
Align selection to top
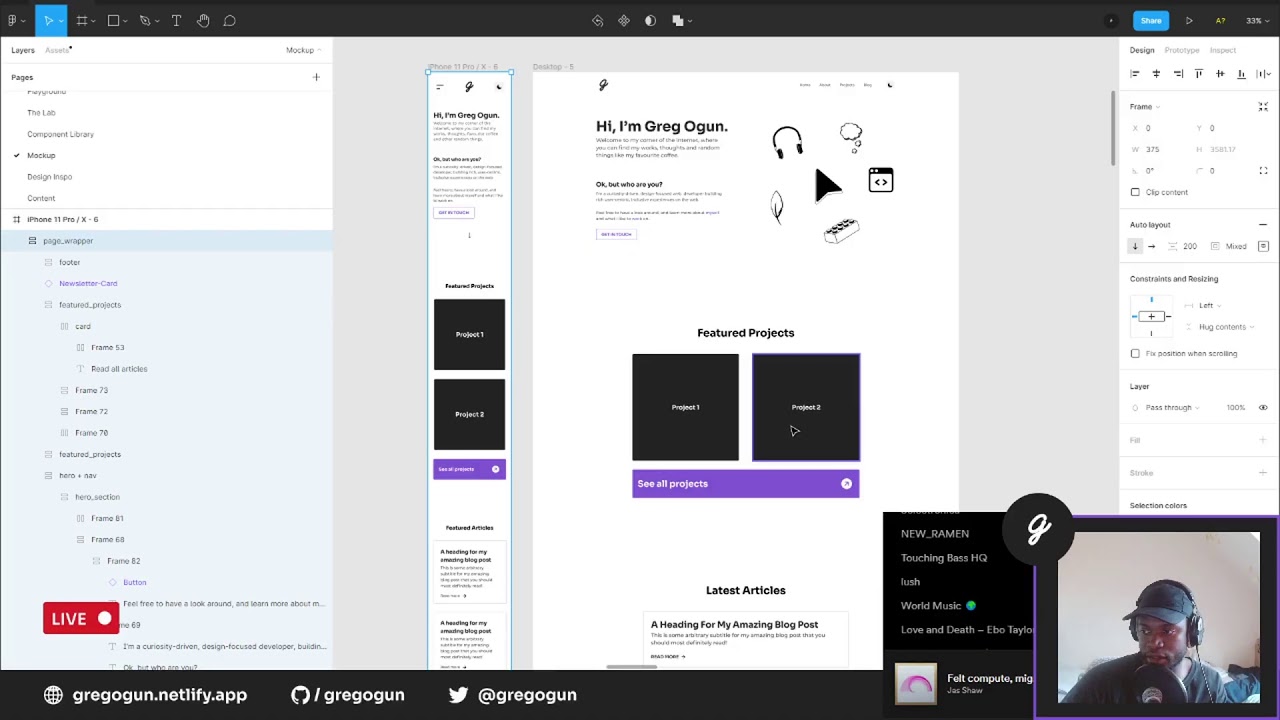coord(1199,73)
